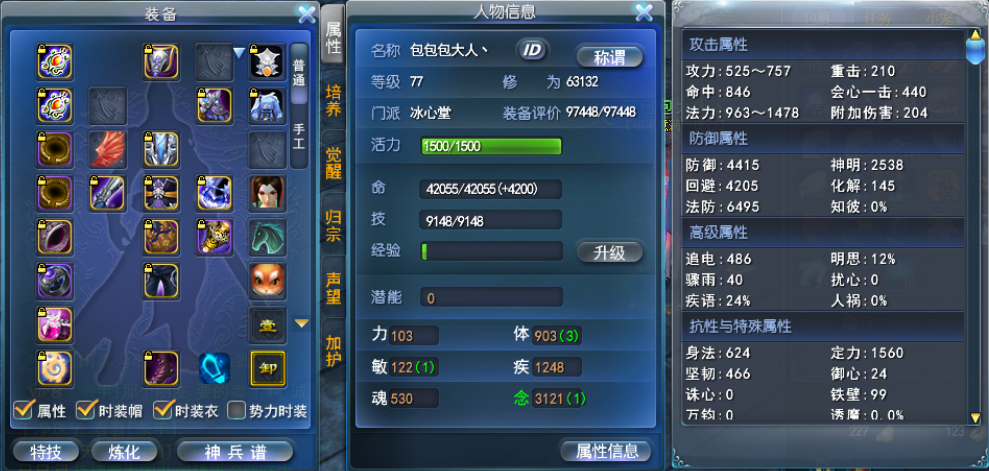Open the 神兵谱 button

click(x=235, y=451)
